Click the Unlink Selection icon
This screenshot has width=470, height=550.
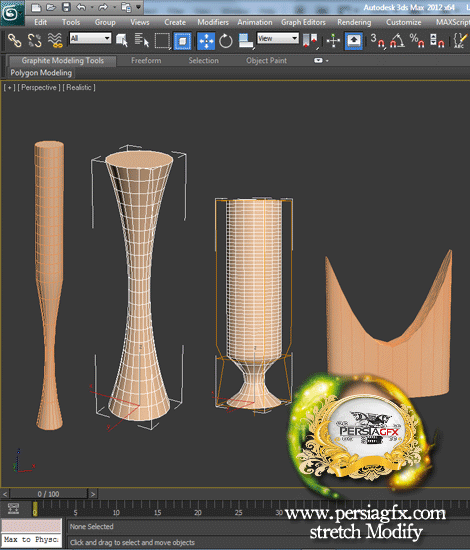pos(35,40)
